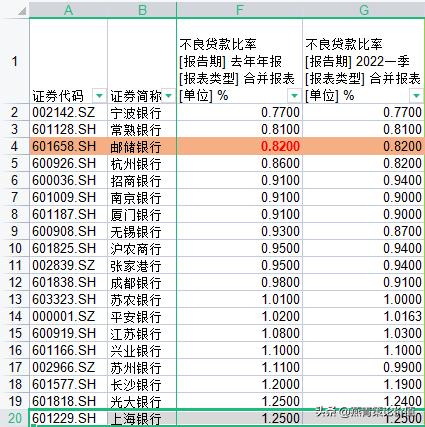Screen dimensions: 425x427
Task: Click cell 601009.SH
Action: click(x=68, y=197)
